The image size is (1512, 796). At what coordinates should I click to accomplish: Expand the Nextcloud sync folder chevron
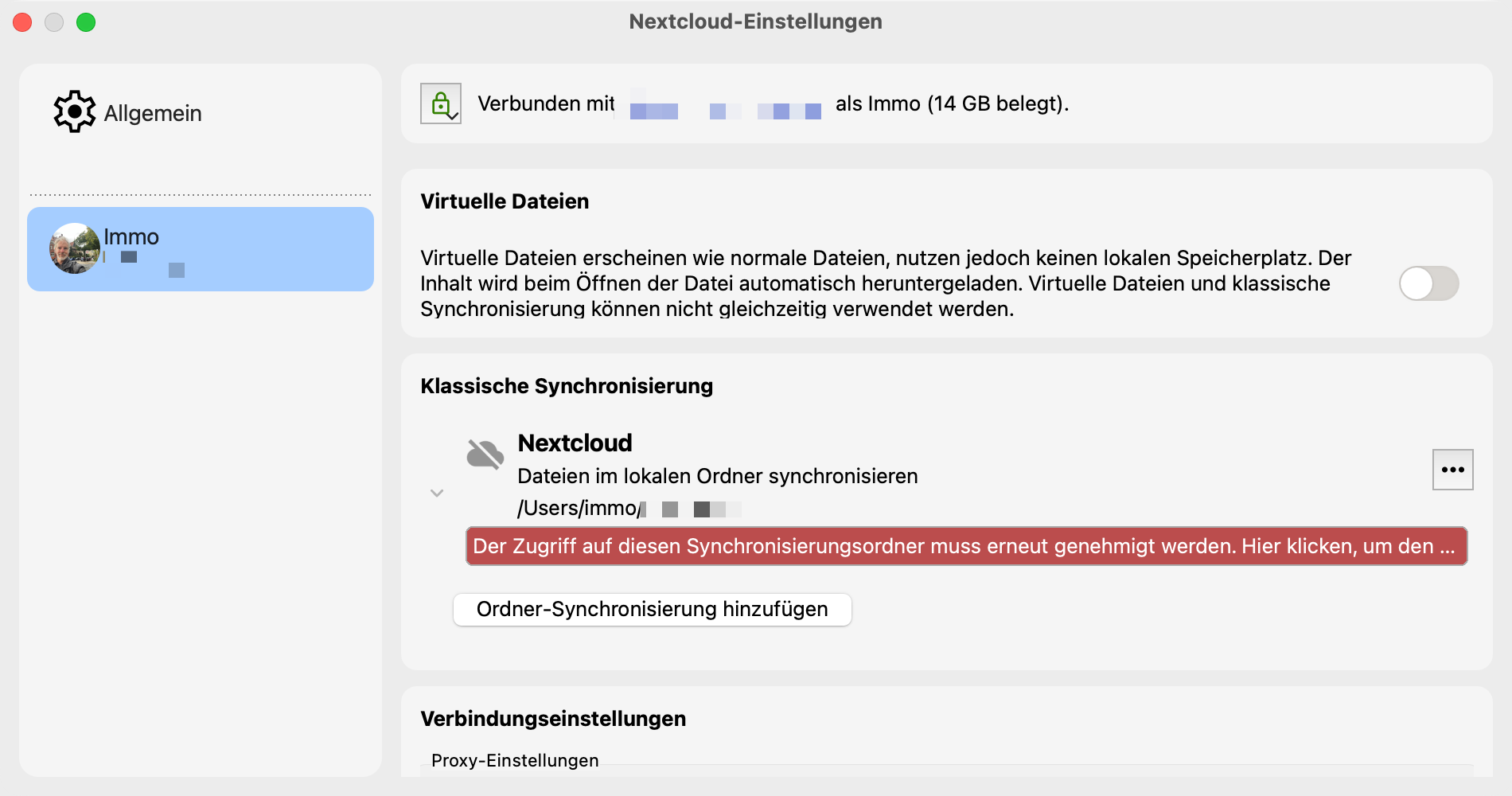click(437, 494)
